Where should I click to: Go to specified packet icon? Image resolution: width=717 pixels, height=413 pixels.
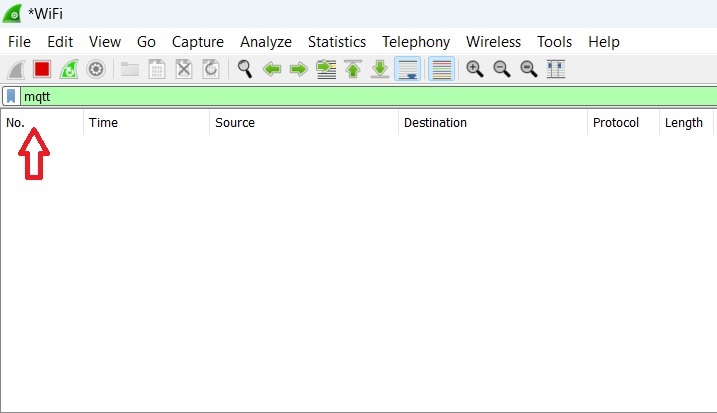pos(326,70)
